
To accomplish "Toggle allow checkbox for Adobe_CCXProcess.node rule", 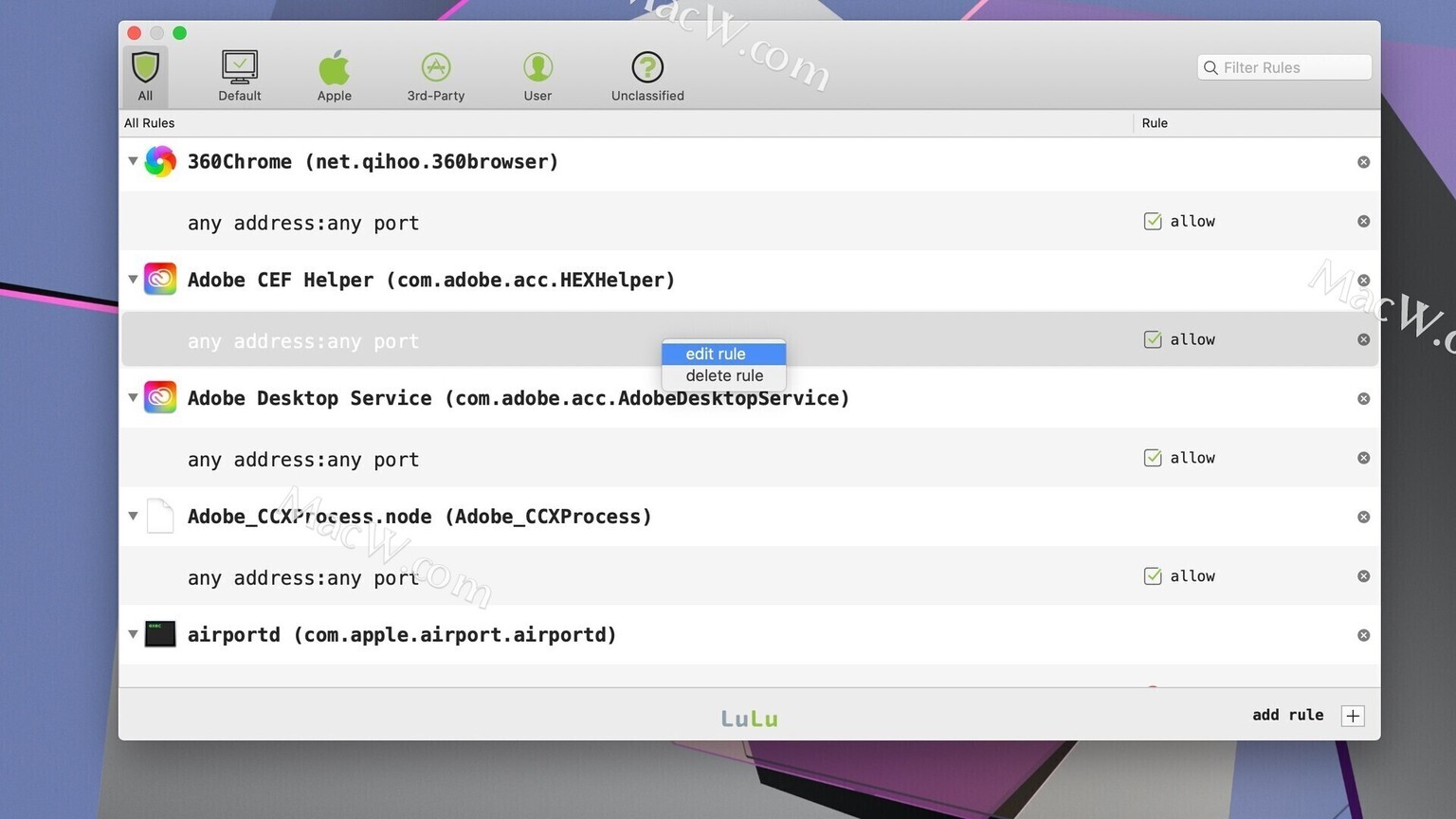I will (x=1153, y=576).
